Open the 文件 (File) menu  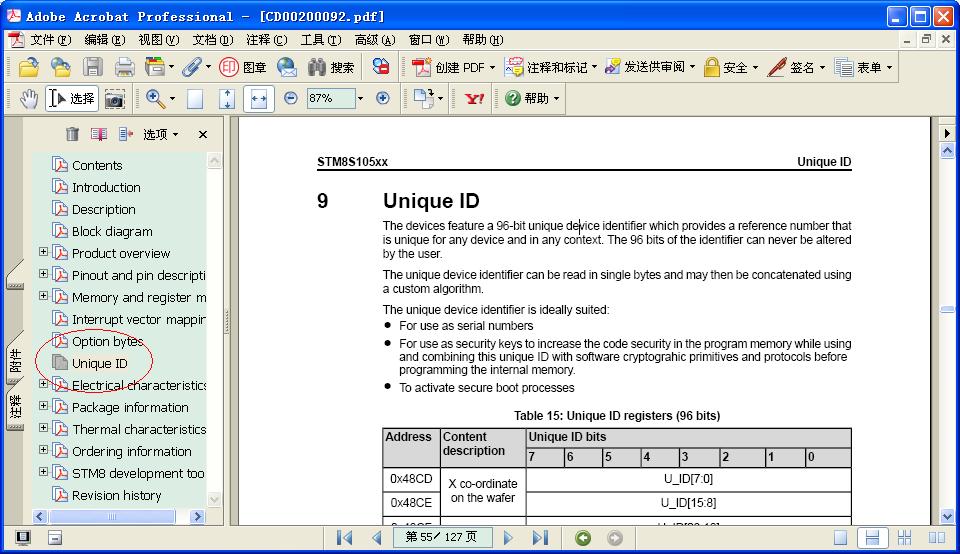50,40
